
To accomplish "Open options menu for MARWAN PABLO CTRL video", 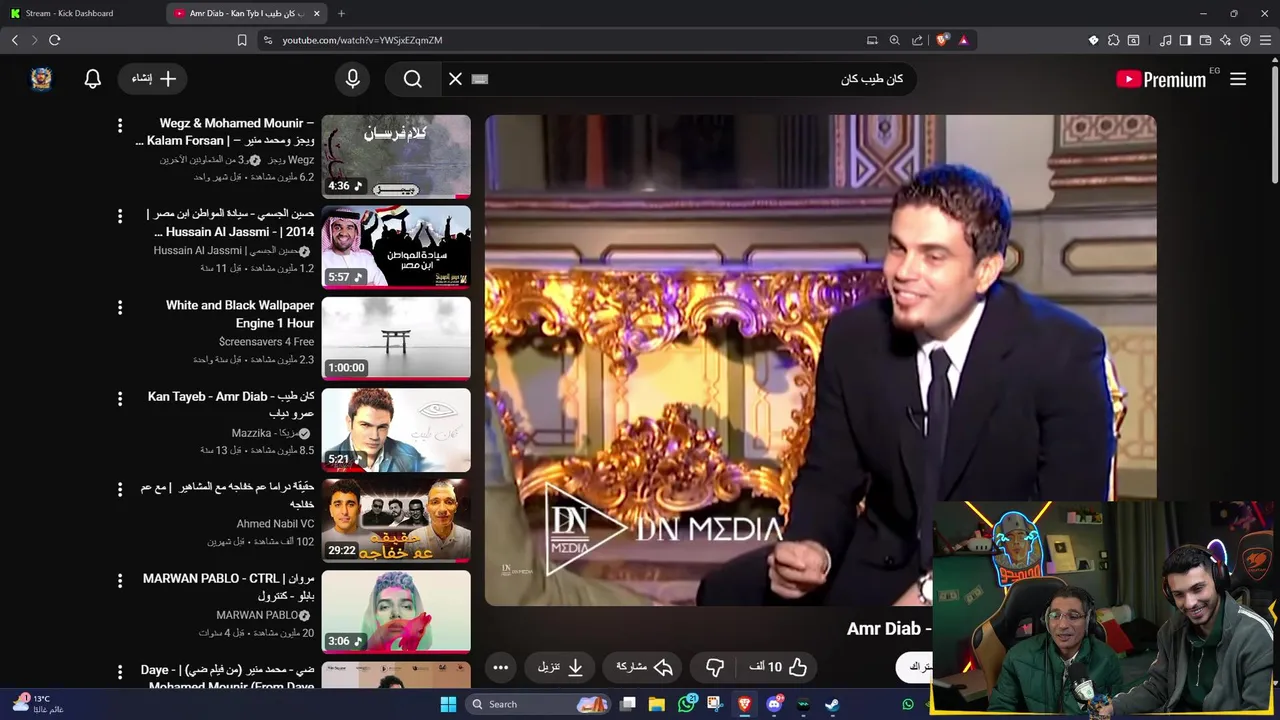I will point(120,581).
